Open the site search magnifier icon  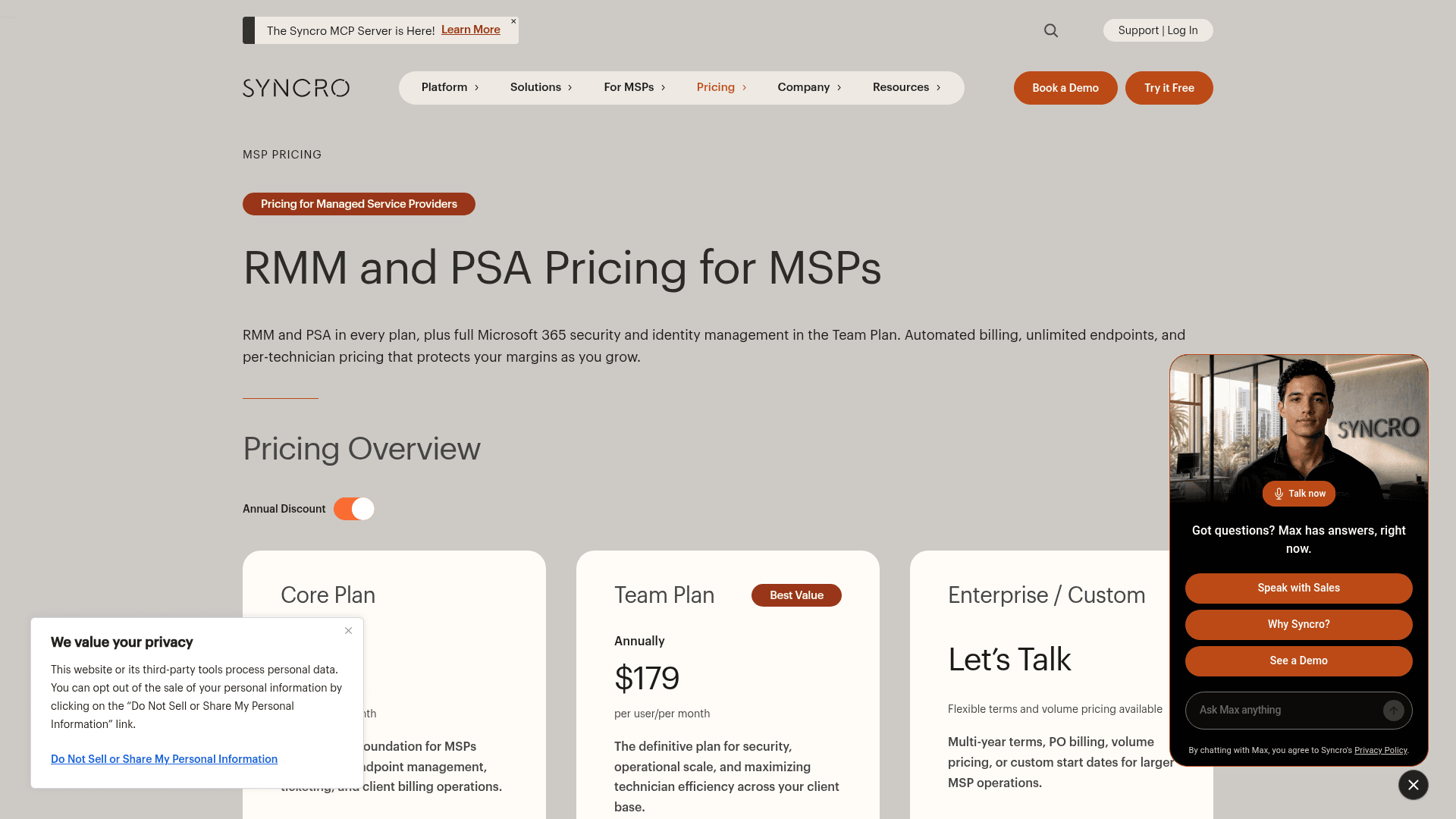(1050, 30)
